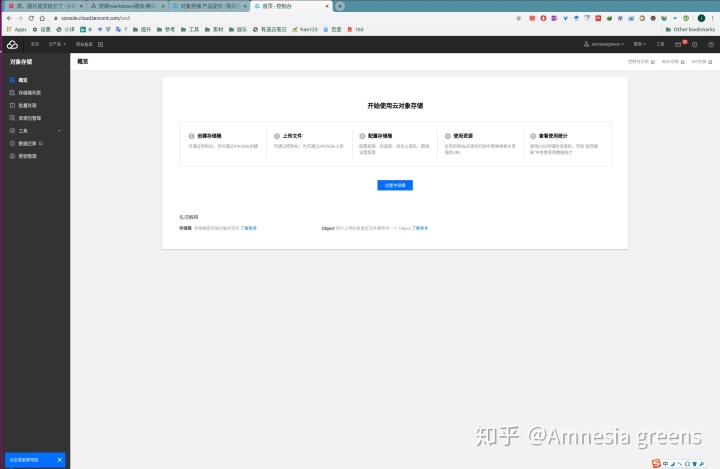Viewport: 720px width, 469px height.
Task: Open the 总览 item in top navigation
Action: point(35,44)
